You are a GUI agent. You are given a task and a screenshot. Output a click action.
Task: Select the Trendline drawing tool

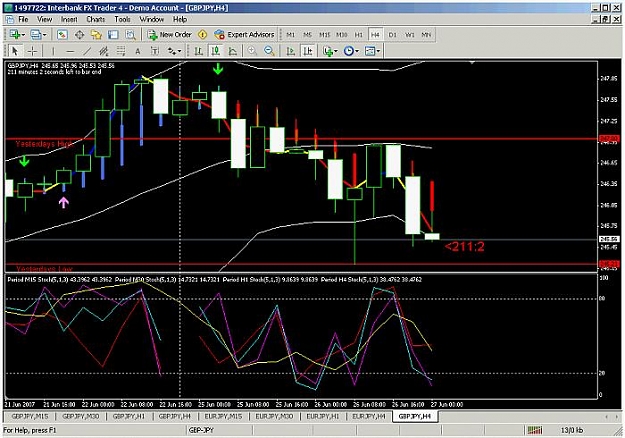(87, 51)
